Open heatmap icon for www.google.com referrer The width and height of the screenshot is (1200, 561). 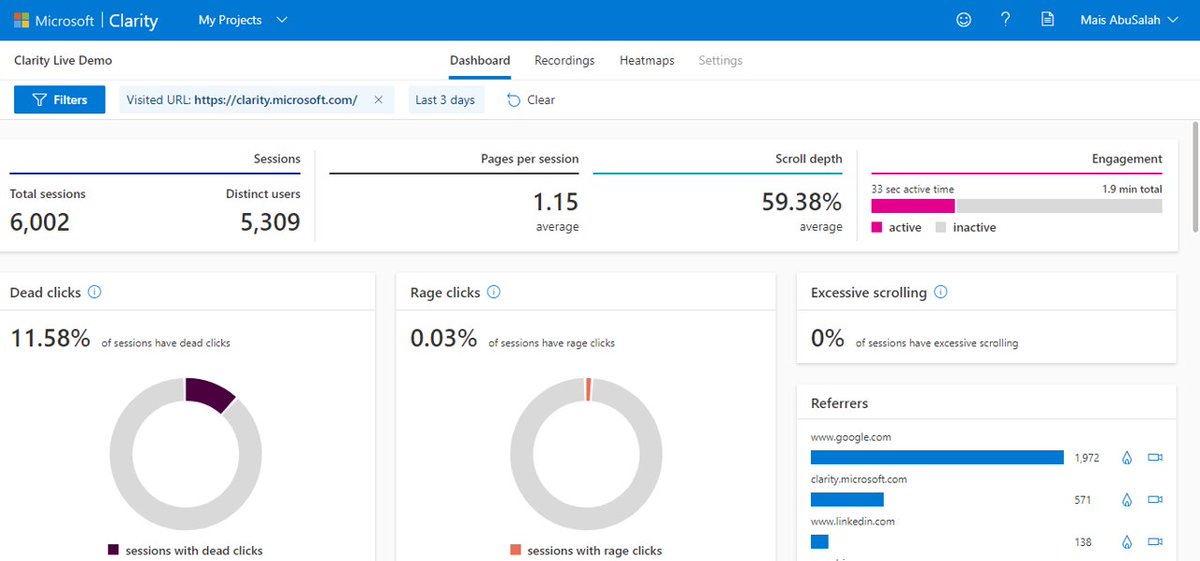(x=1127, y=458)
